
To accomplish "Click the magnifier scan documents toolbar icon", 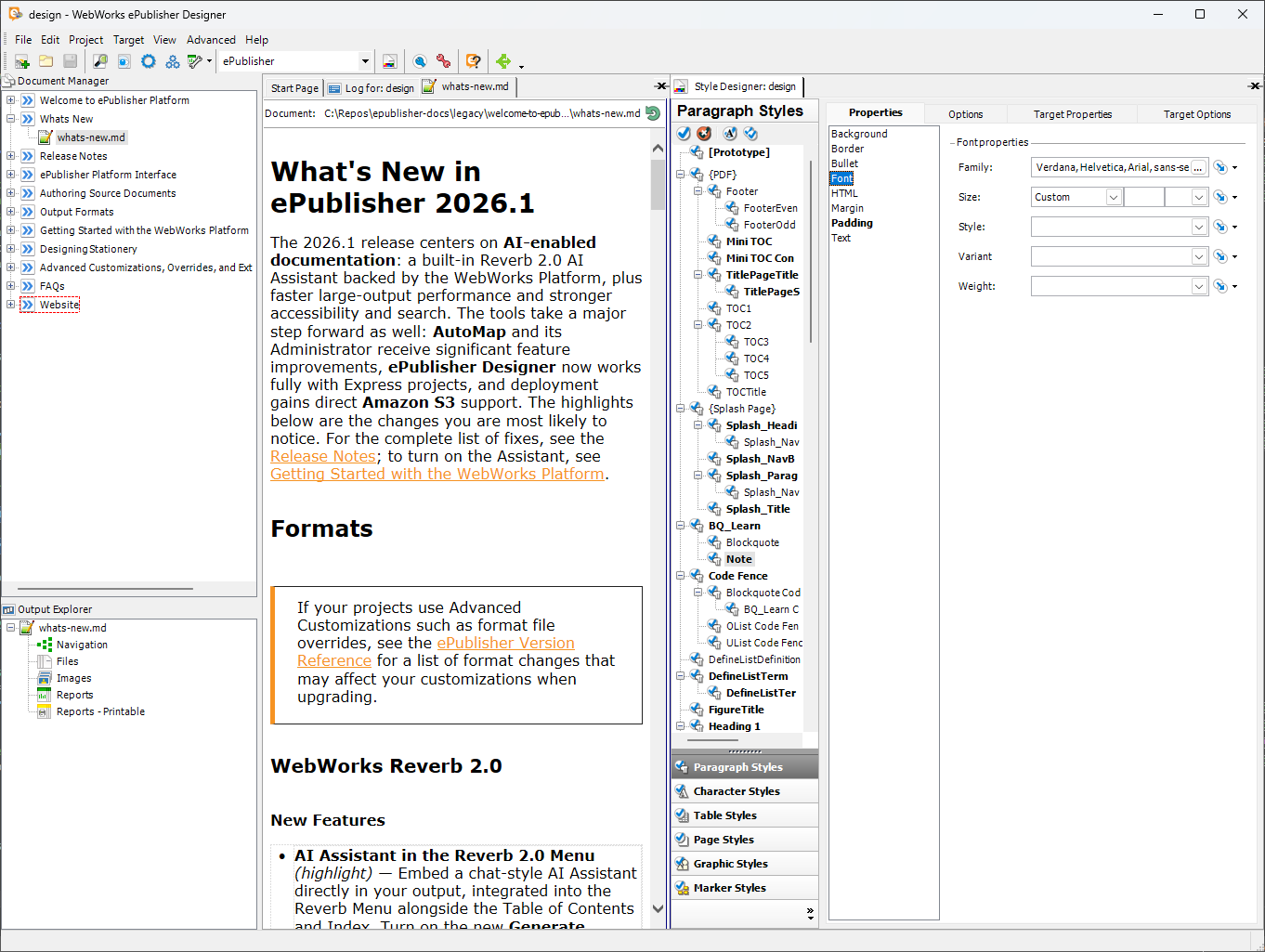I will tap(99, 61).
